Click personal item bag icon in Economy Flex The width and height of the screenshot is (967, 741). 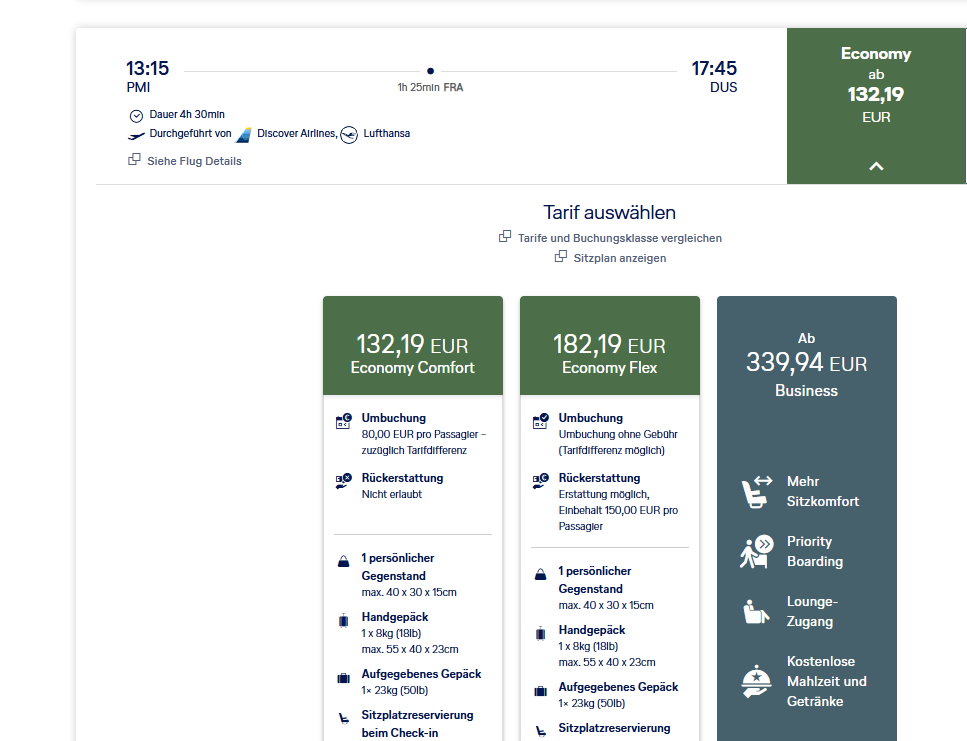tap(540, 575)
